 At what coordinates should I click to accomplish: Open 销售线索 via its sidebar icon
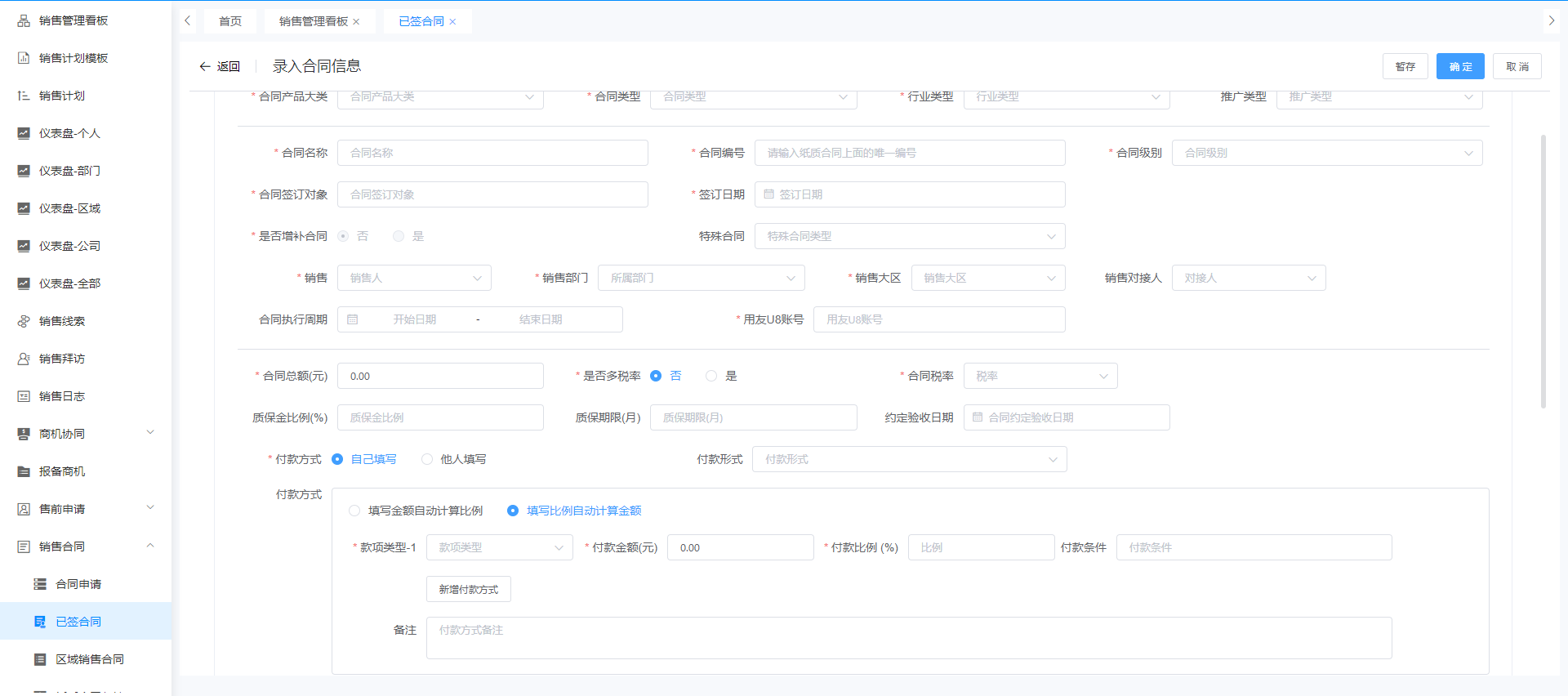click(24, 321)
